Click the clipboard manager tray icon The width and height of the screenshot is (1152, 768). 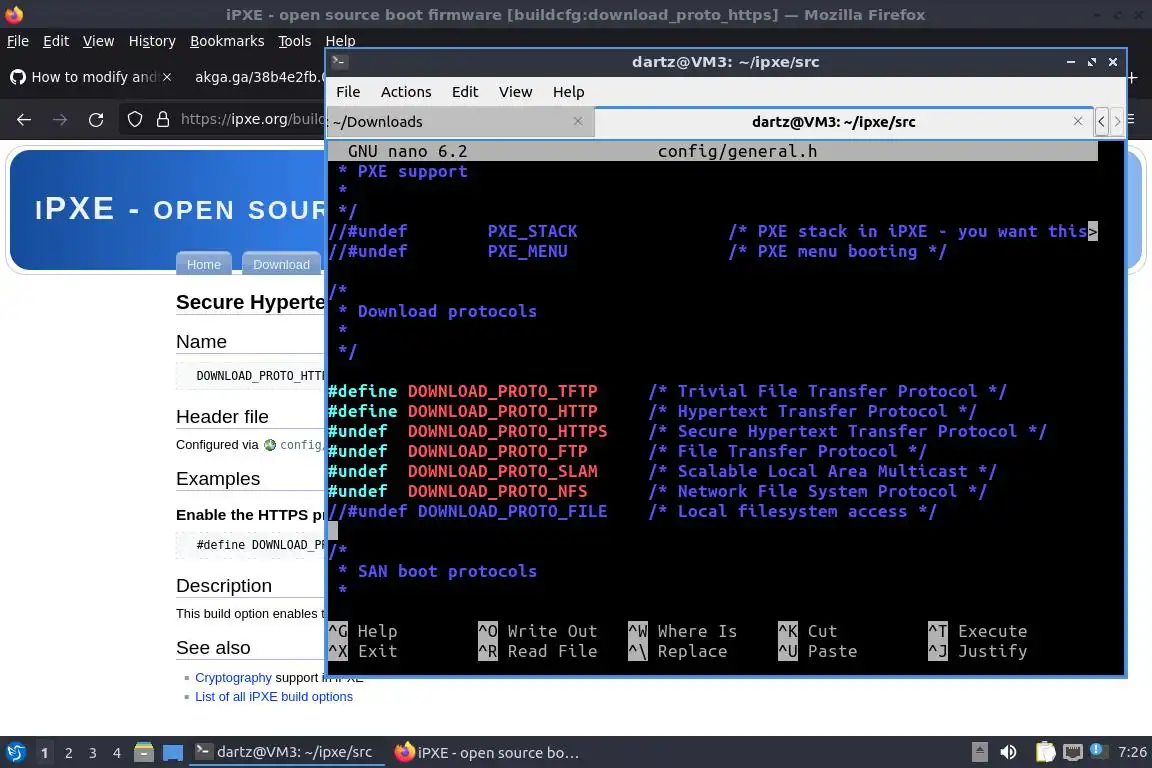pos(1045,753)
